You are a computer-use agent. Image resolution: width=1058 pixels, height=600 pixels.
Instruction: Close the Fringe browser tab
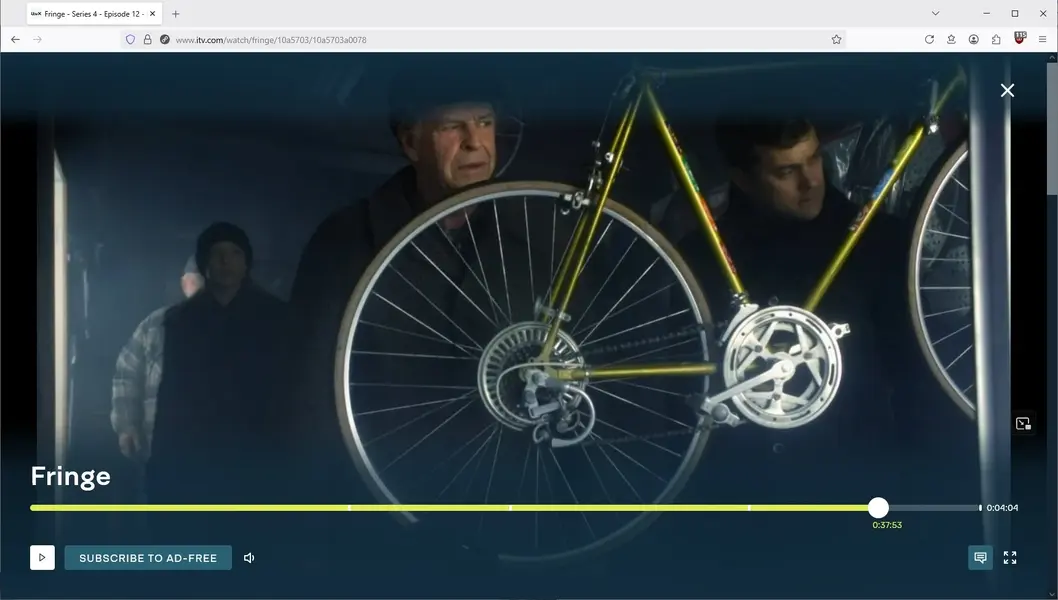tap(152, 13)
